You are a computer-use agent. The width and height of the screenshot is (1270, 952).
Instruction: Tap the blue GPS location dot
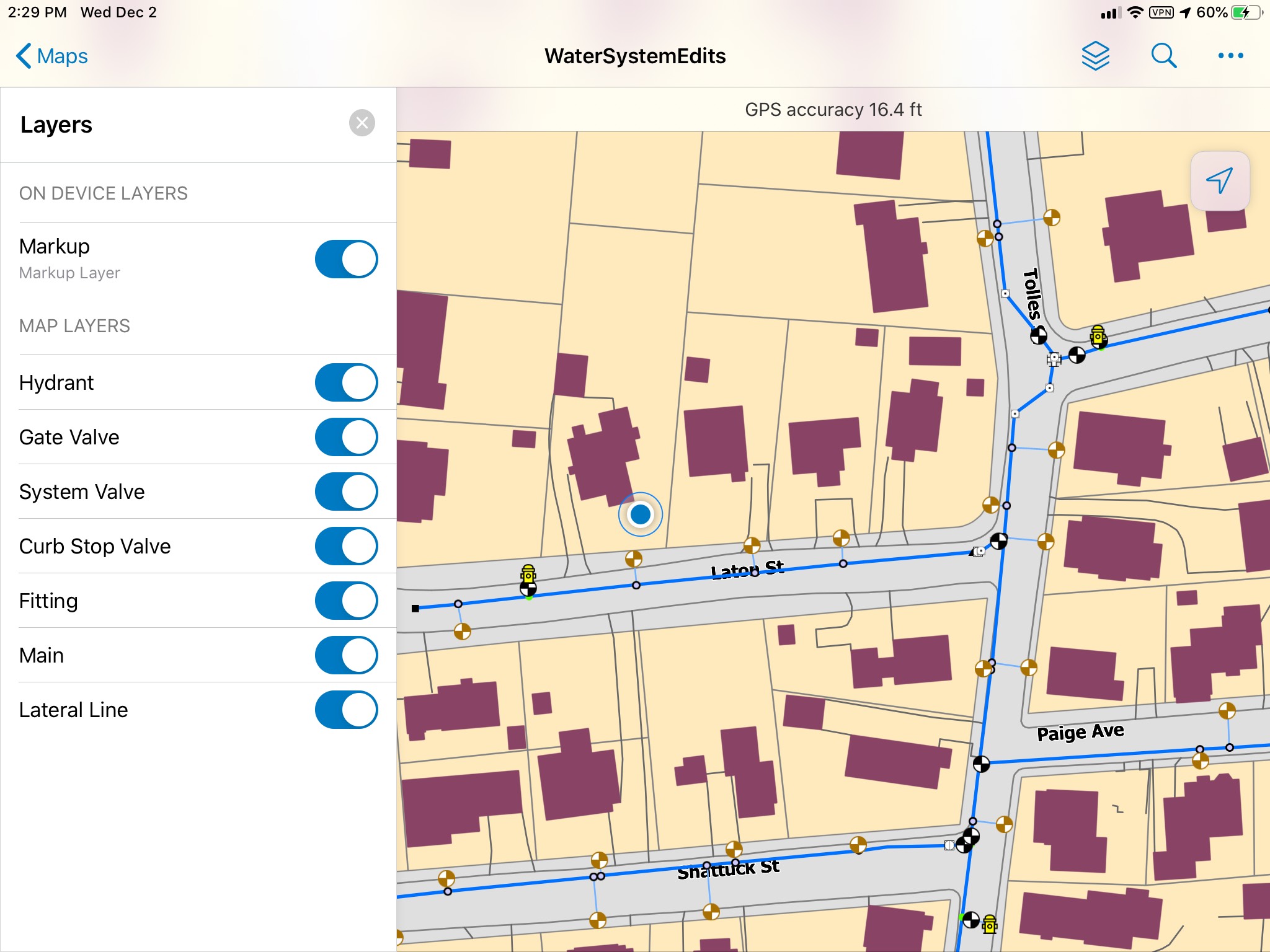point(640,514)
